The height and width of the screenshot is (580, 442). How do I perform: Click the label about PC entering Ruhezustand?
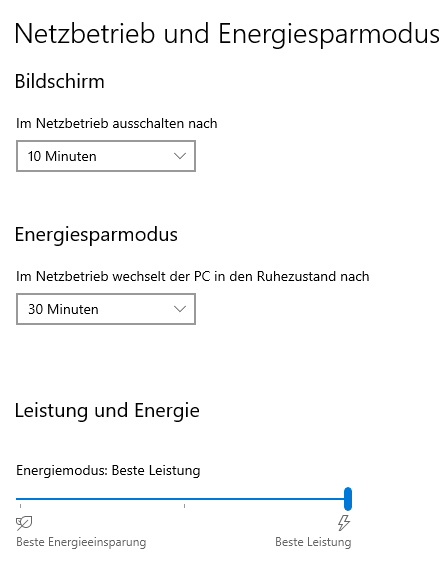tap(193, 276)
